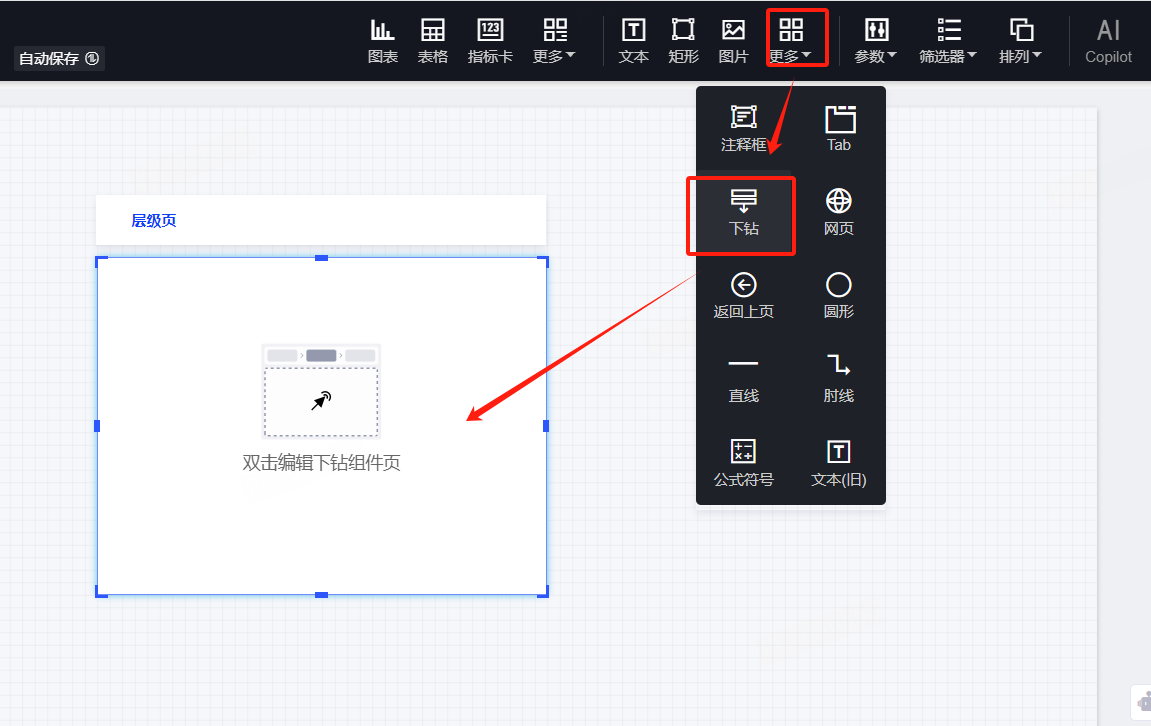
Task: Expand the 参数 parameters dropdown
Action: (x=875, y=40)
